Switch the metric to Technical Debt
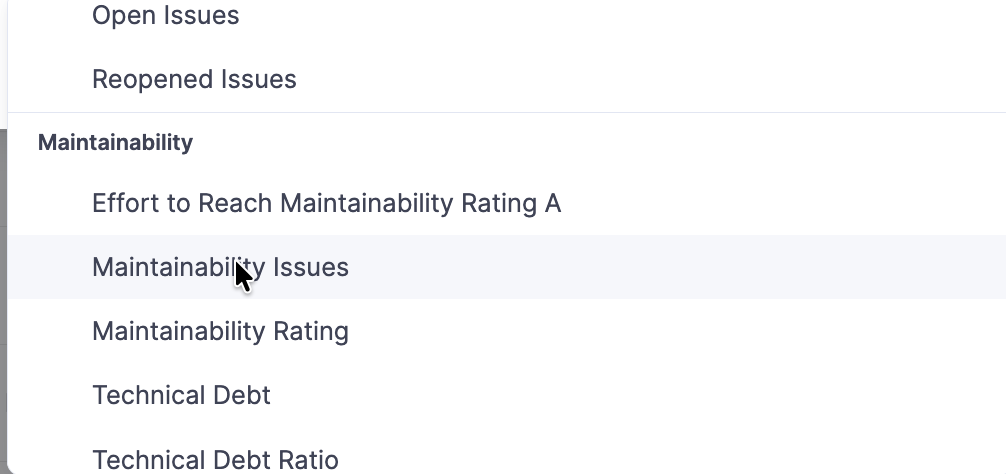Viewport: 1006px width, 474px height. pyautogui.click(x=181, y=396)
